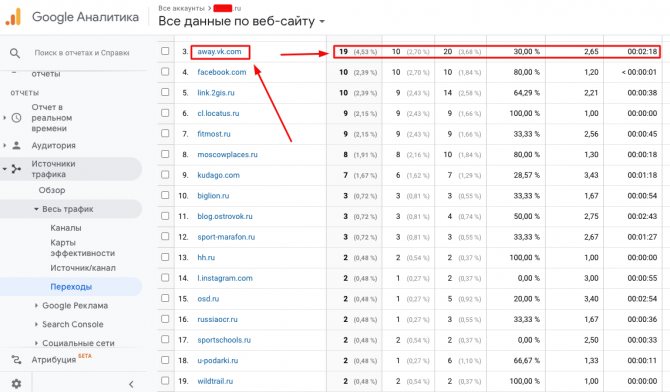670x392 pixels.
Task: Open the u-podarki.ru referral link
Action: (217, 360)
